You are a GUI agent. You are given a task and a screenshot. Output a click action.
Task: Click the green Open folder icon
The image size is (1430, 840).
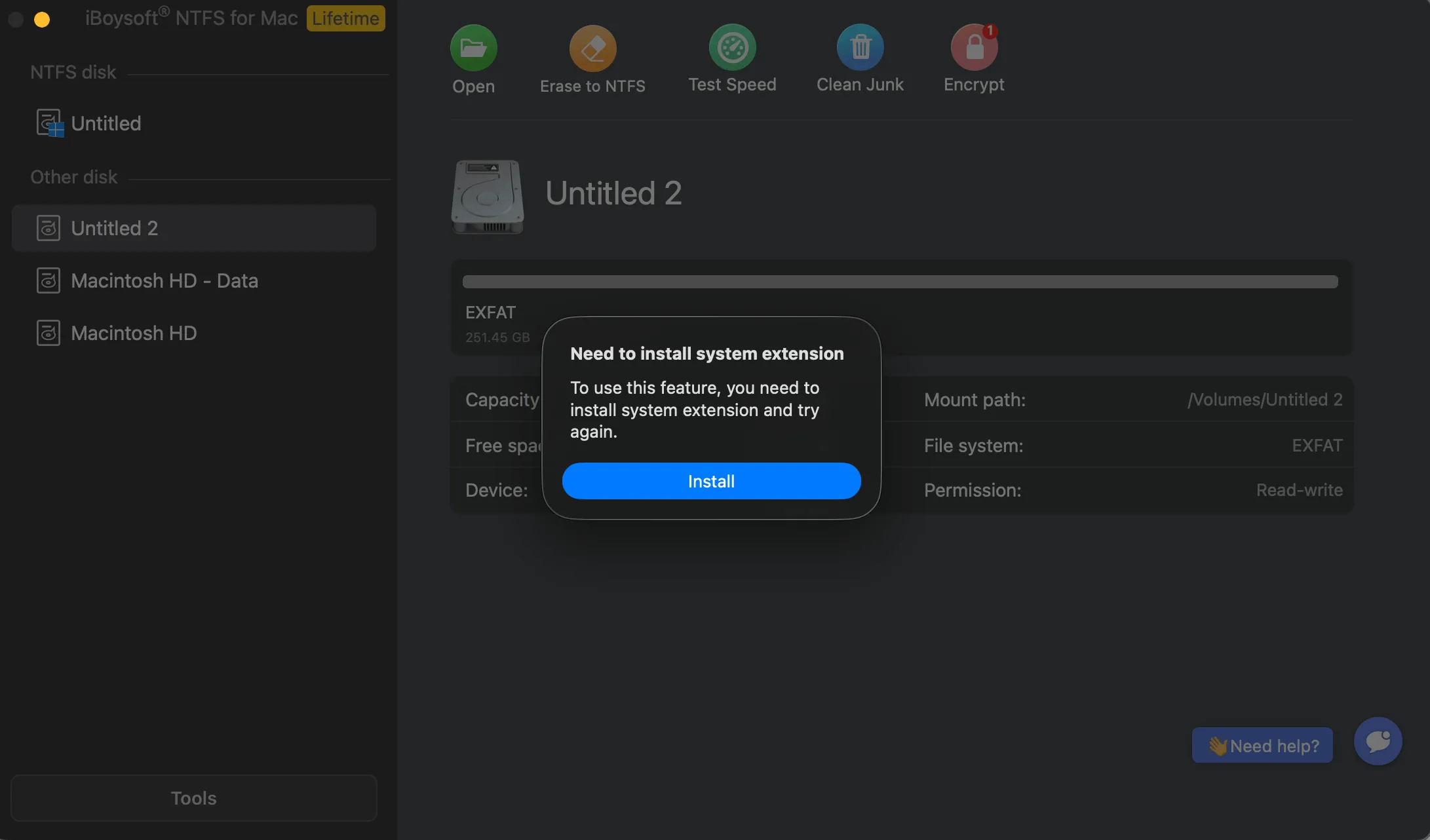[x=473, y=48]
